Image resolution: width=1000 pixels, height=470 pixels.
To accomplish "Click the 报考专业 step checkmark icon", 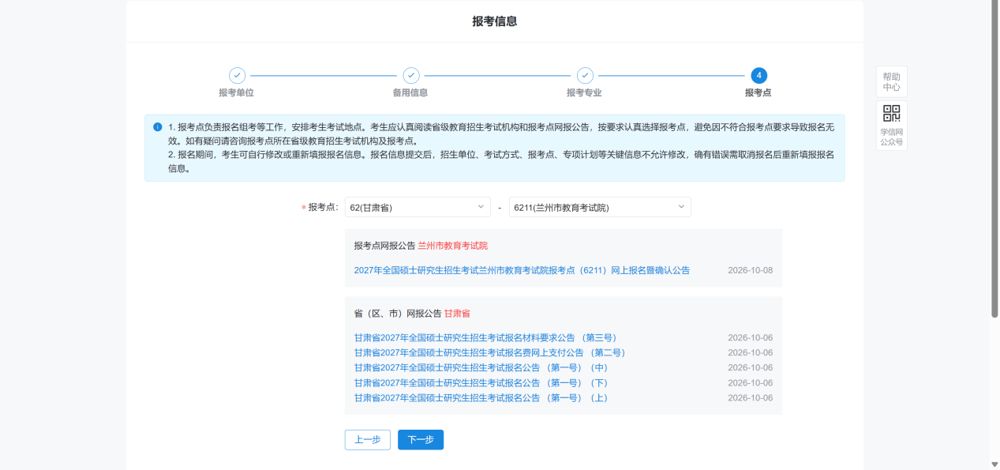I will pyautogui.click(x=585, y=75).
